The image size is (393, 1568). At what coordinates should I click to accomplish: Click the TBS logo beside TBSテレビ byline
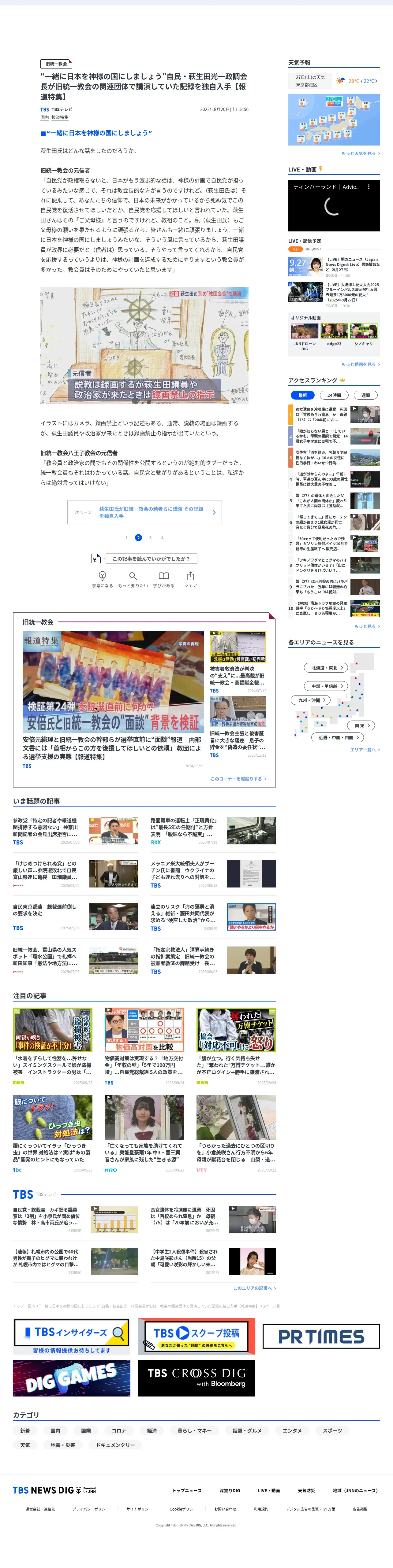(x=44, y=109)
